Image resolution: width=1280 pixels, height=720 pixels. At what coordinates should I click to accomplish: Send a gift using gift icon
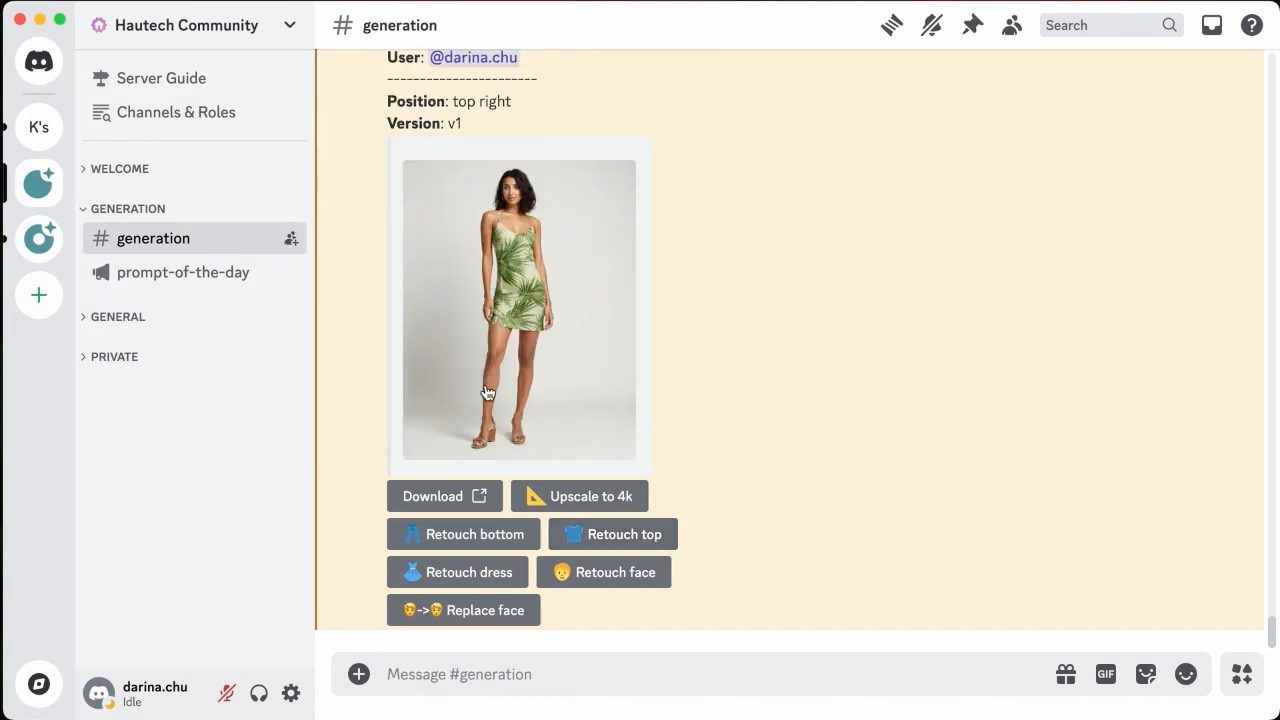click(1066, 674)
